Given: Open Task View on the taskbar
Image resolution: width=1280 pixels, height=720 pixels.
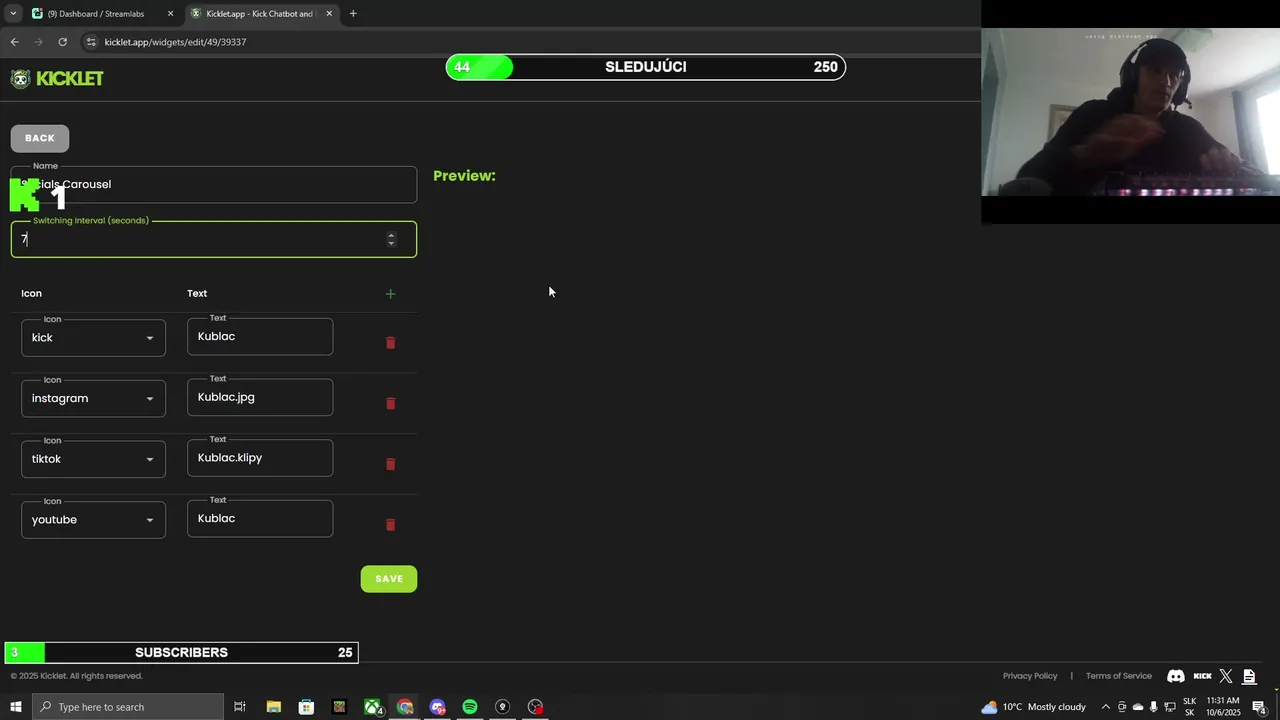Looking at the screenshot, I should (240, 707).
